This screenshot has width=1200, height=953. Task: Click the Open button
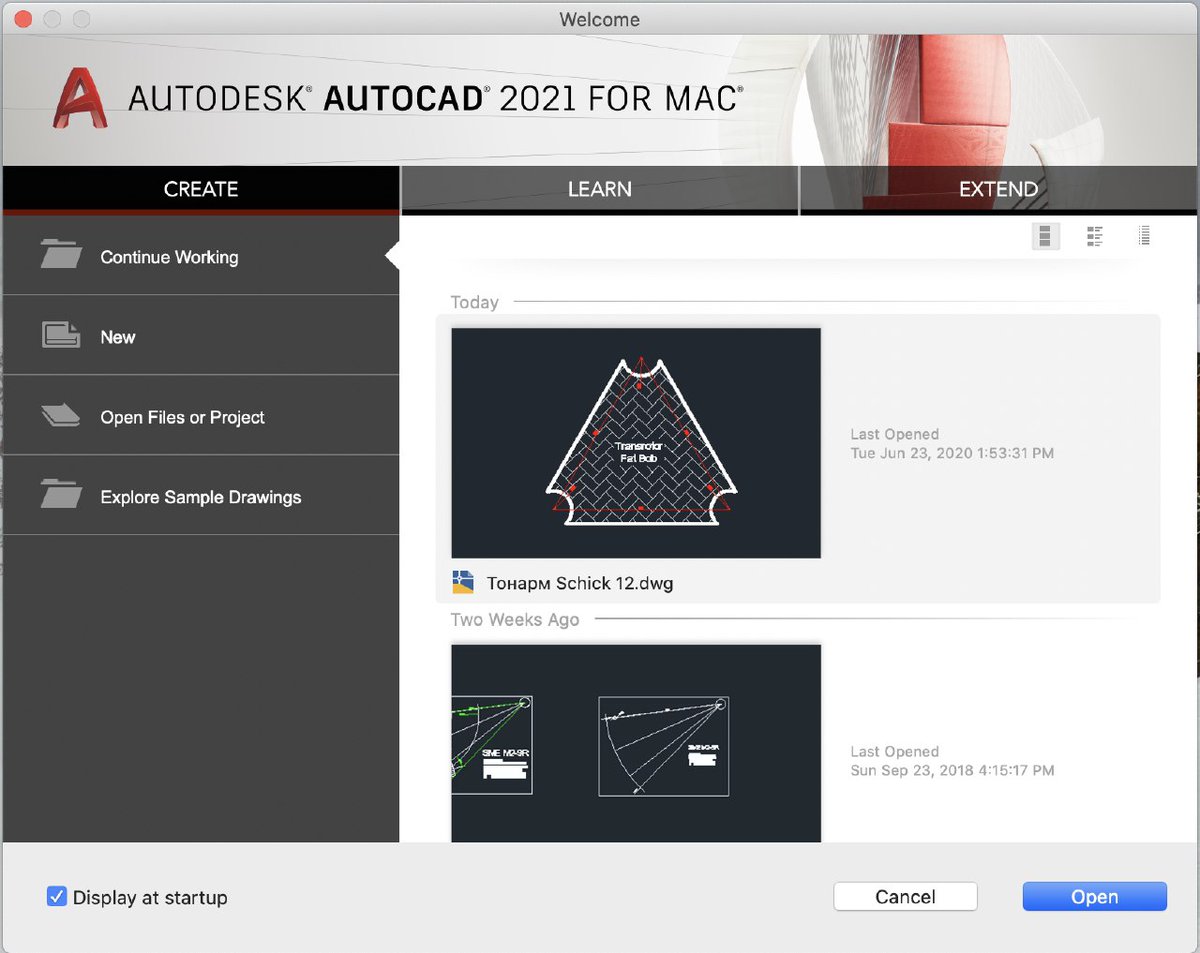click(1094, 897)
